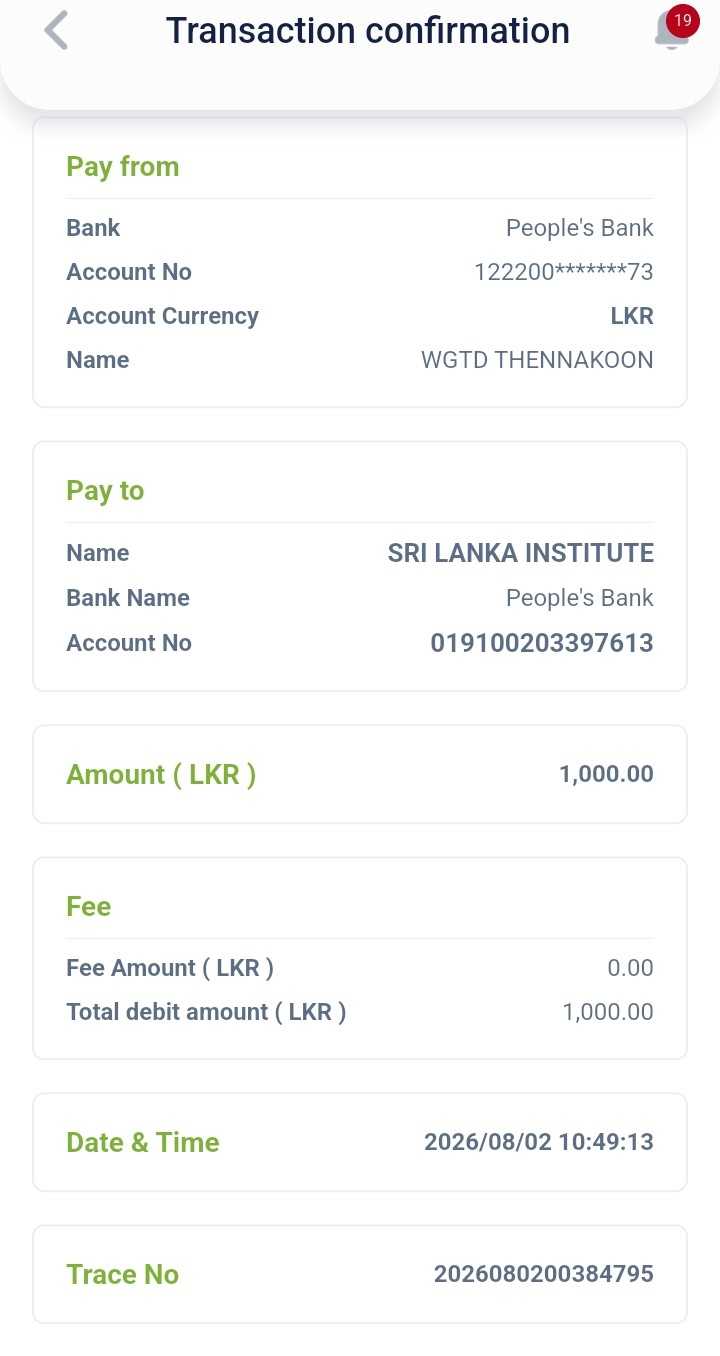Tap the payer name WGTD THENNAKOON
Screen dimensions: 720x1356
tap(537, 360)
